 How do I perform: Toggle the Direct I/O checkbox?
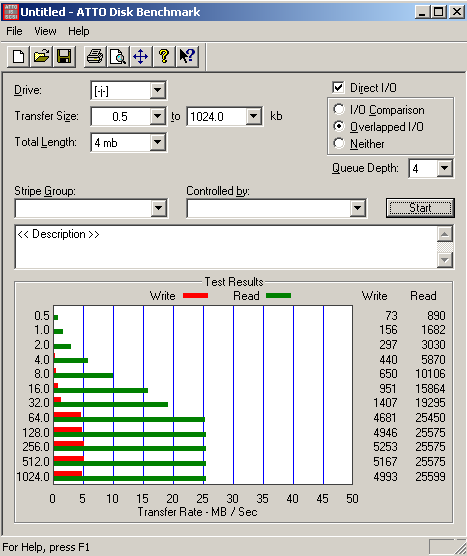[338, 87]
